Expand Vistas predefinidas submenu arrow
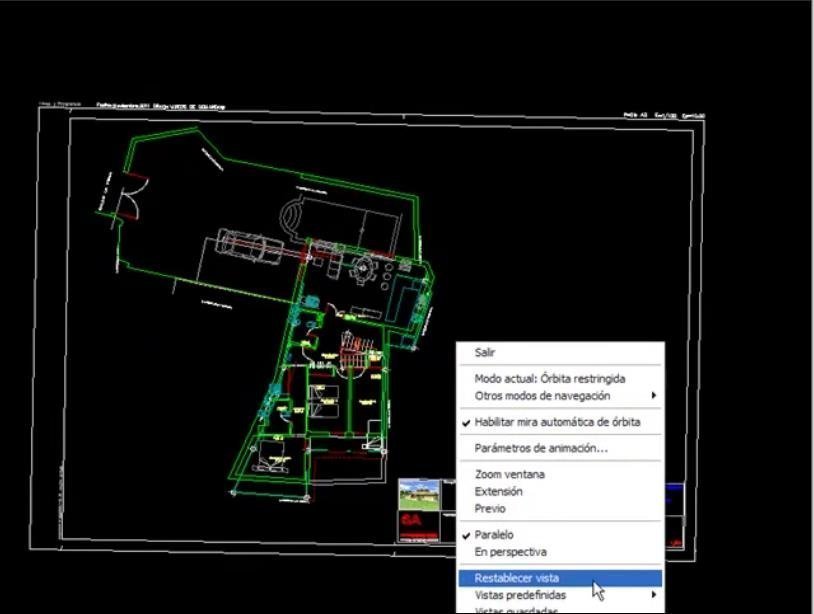814x614 pixels. click(x=654, y=594)
